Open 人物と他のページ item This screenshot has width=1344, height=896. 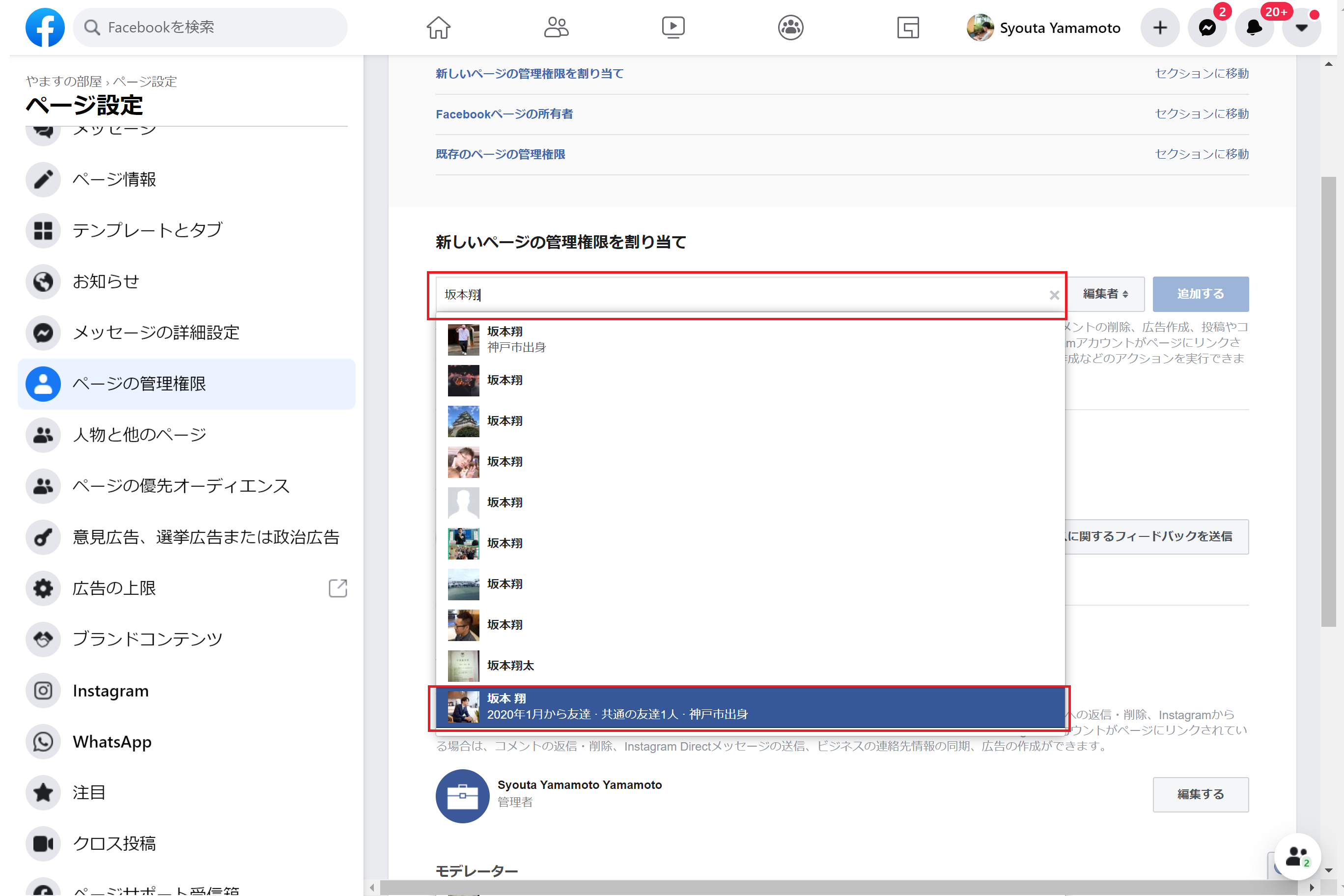[x=186, y=434]
